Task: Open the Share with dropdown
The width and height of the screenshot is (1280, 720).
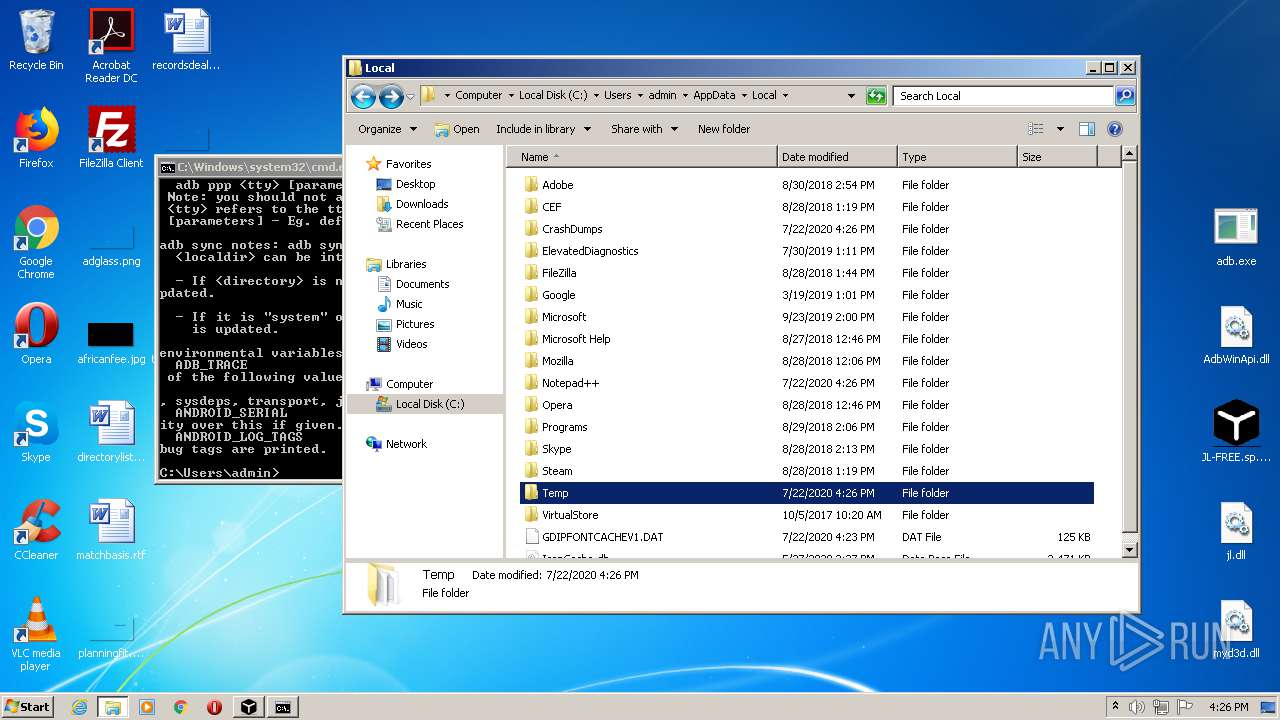Action: 645,129
